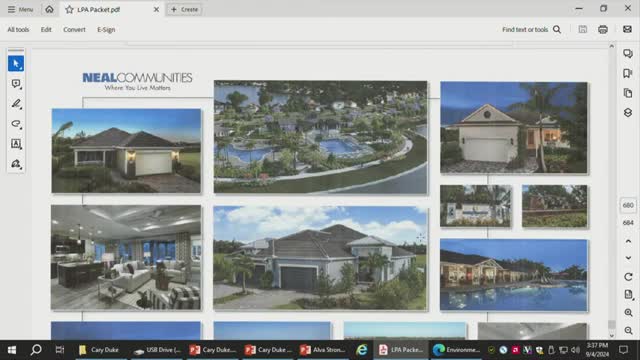Pick the Draw freeform loop tool
640x360 pixels.
[x=16, y=124]
